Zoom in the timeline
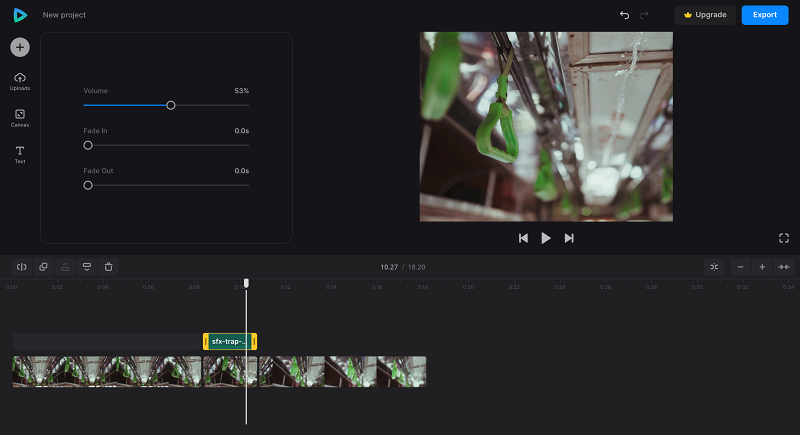Screen dimensions: 800x435 click(762, 267)
